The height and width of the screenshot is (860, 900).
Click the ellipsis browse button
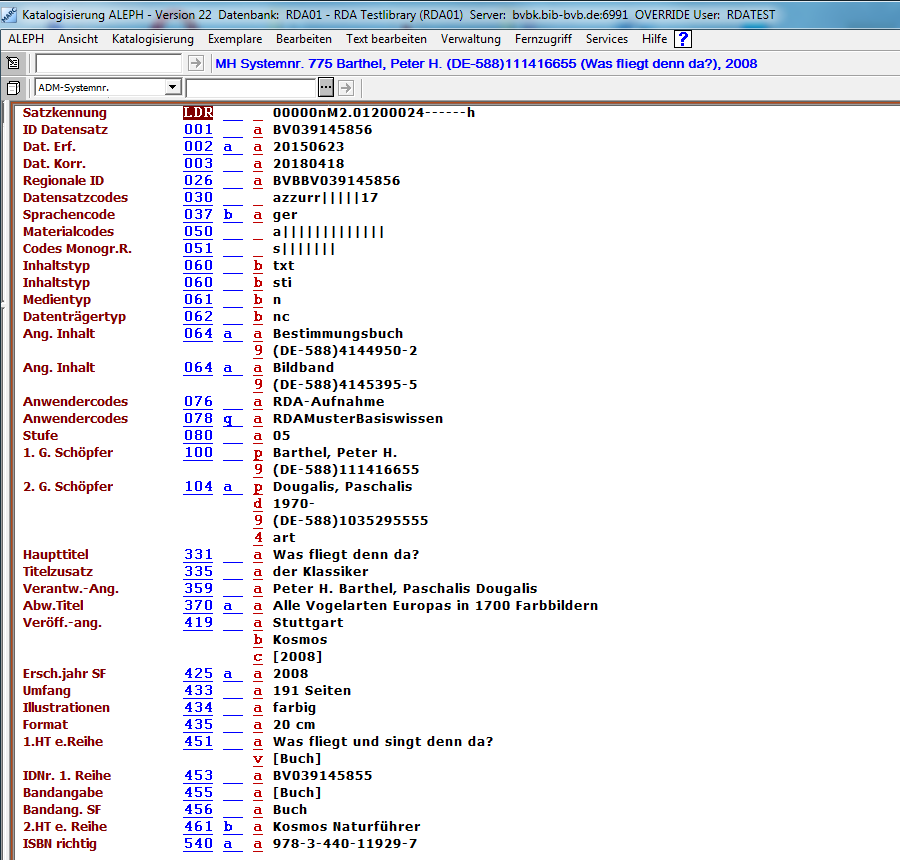[x=325, y=87]
